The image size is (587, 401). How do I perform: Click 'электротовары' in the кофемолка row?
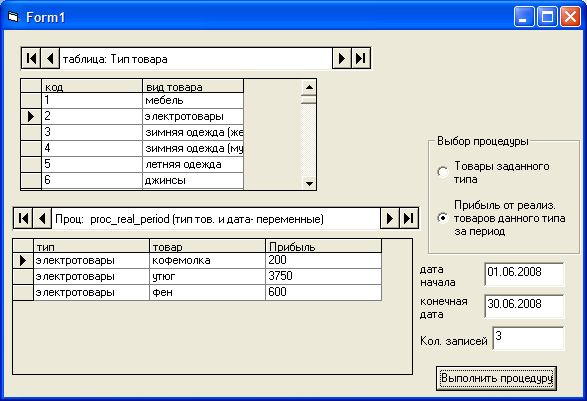tap(91, 260)
